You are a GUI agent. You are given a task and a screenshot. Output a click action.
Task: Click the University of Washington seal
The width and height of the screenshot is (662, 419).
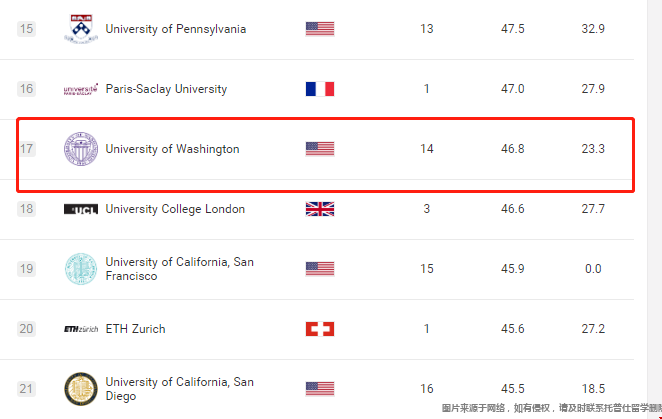click(x=80, y=149)
